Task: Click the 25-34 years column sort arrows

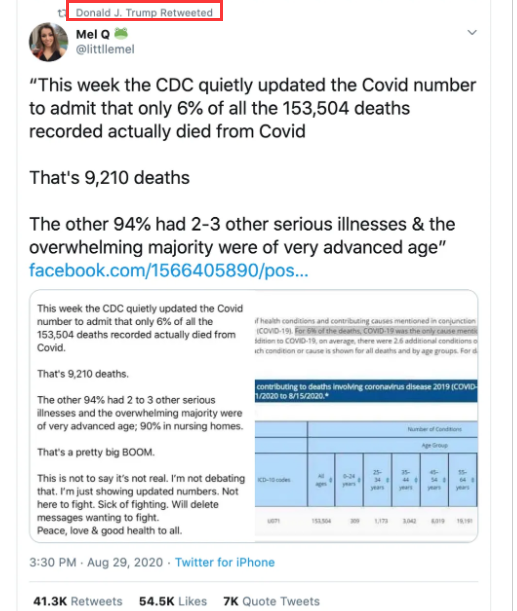Action: pos(387,480)
